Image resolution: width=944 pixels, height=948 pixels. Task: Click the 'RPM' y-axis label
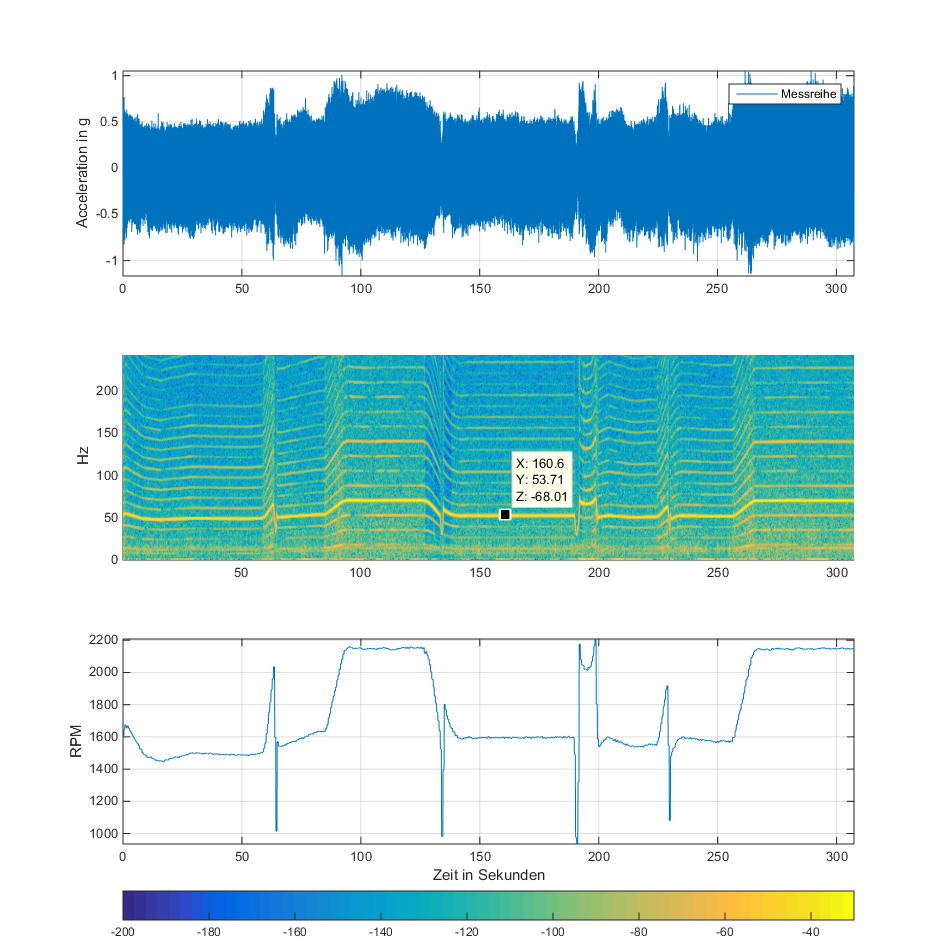[x=77, y=741]
